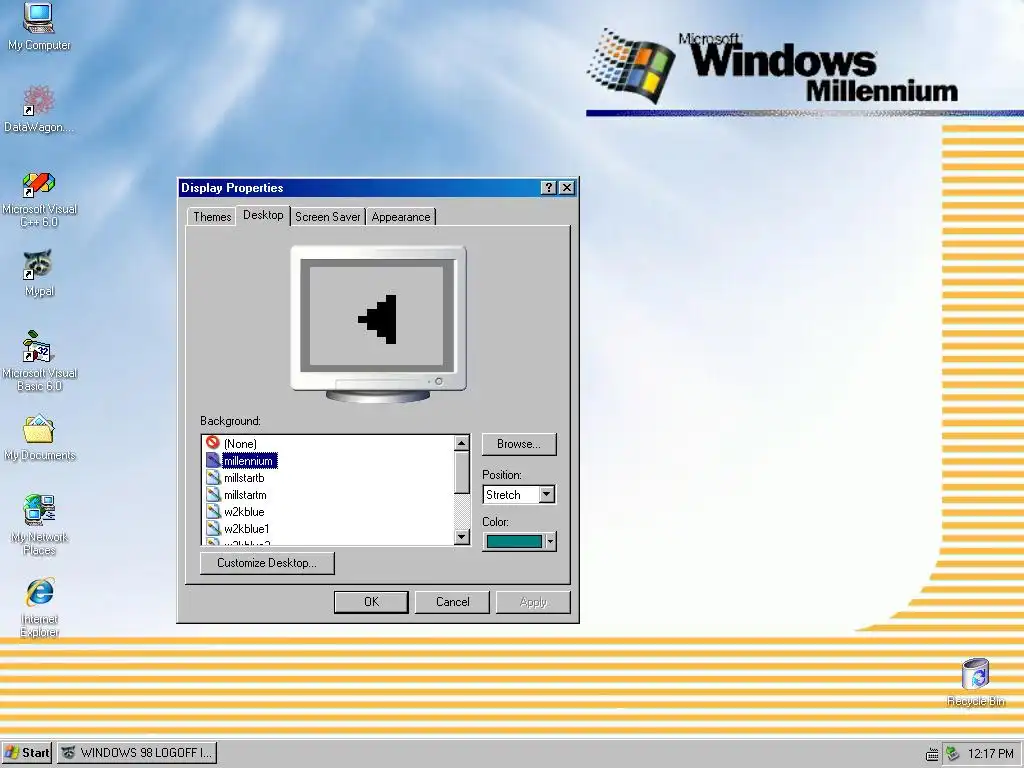Switch to the Themes tab
1024x768 pixels.
point(212,217)
